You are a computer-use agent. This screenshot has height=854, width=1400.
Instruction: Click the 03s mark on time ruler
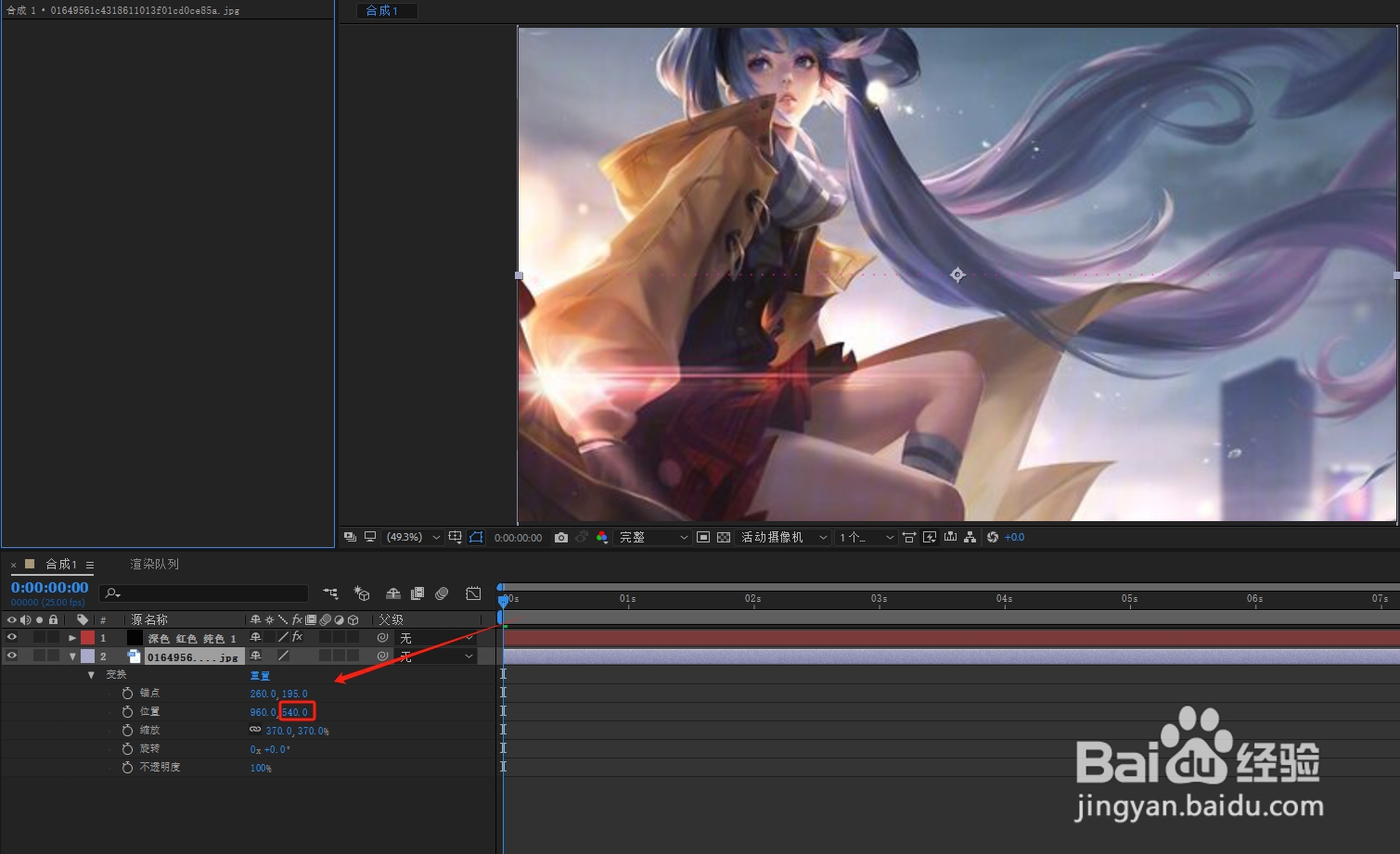click(879, 599)
